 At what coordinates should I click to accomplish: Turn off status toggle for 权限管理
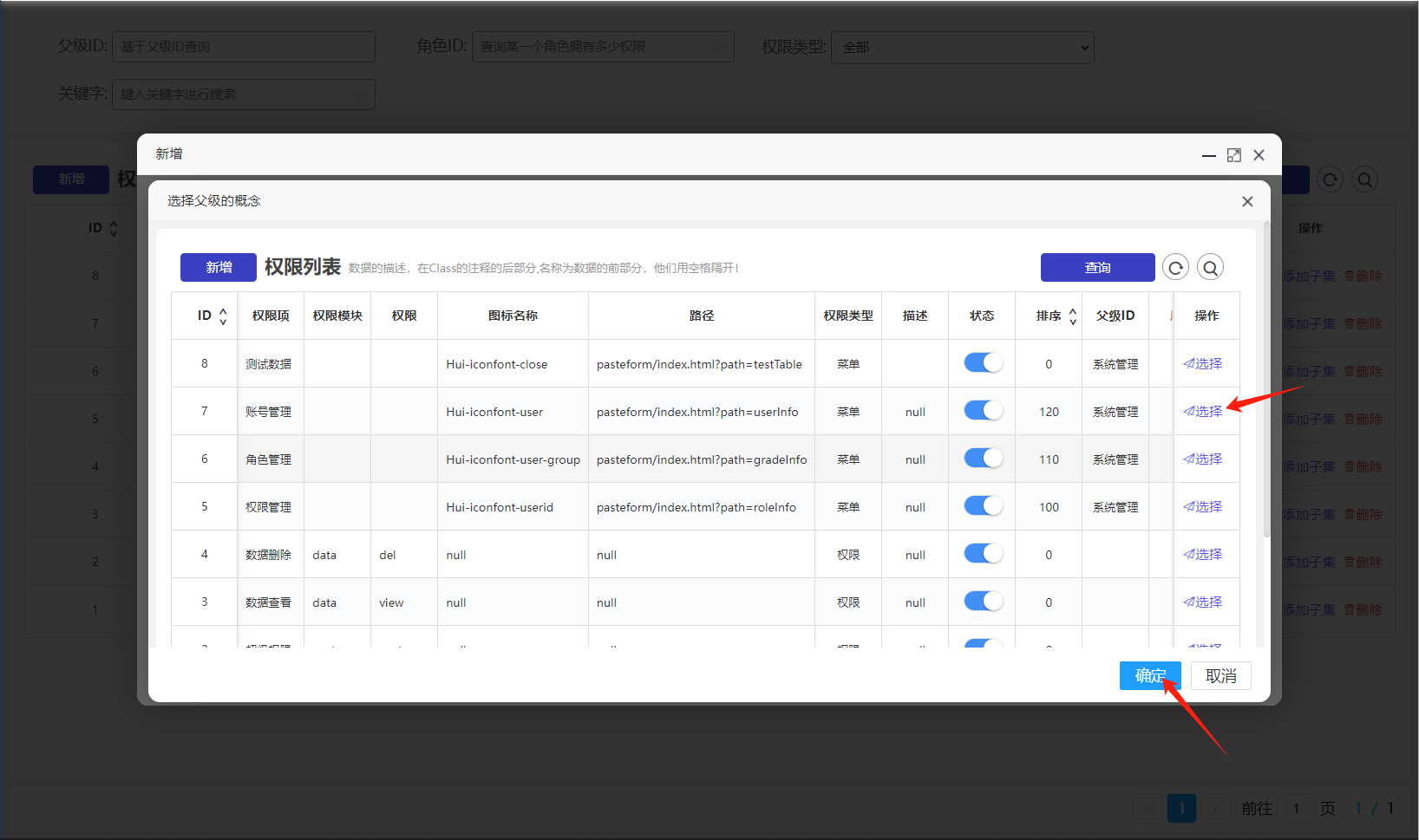(x=983, y=506)
